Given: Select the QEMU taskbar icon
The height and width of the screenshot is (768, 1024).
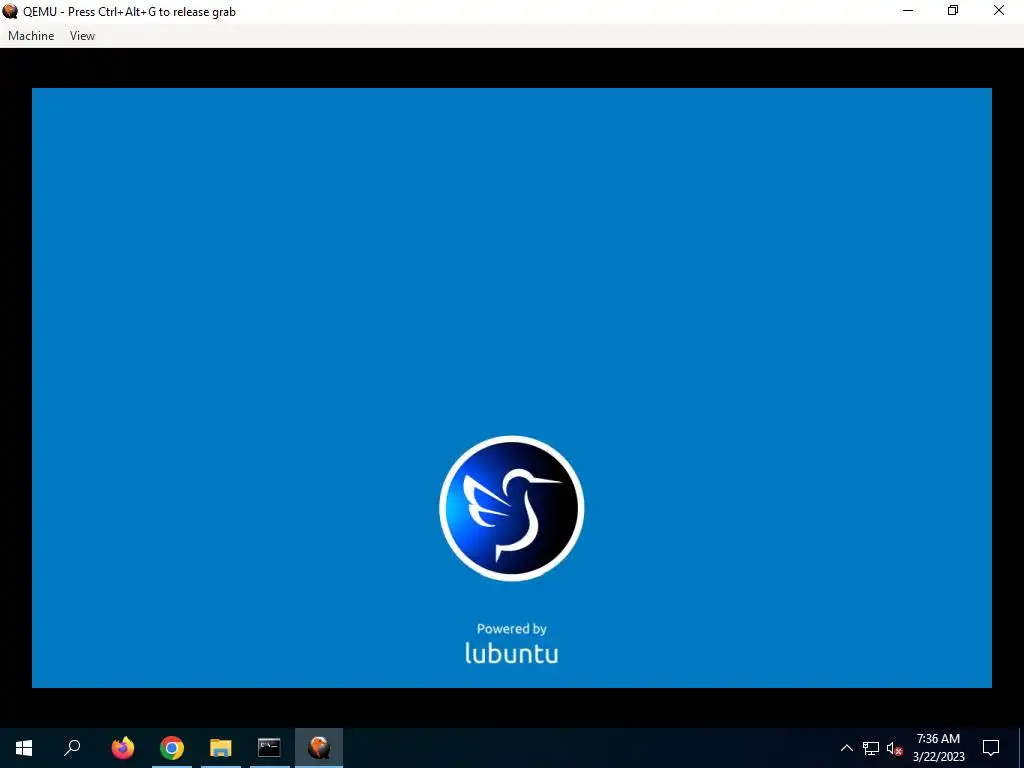Looking at the screenshot, I should click(x=319, y=748).
